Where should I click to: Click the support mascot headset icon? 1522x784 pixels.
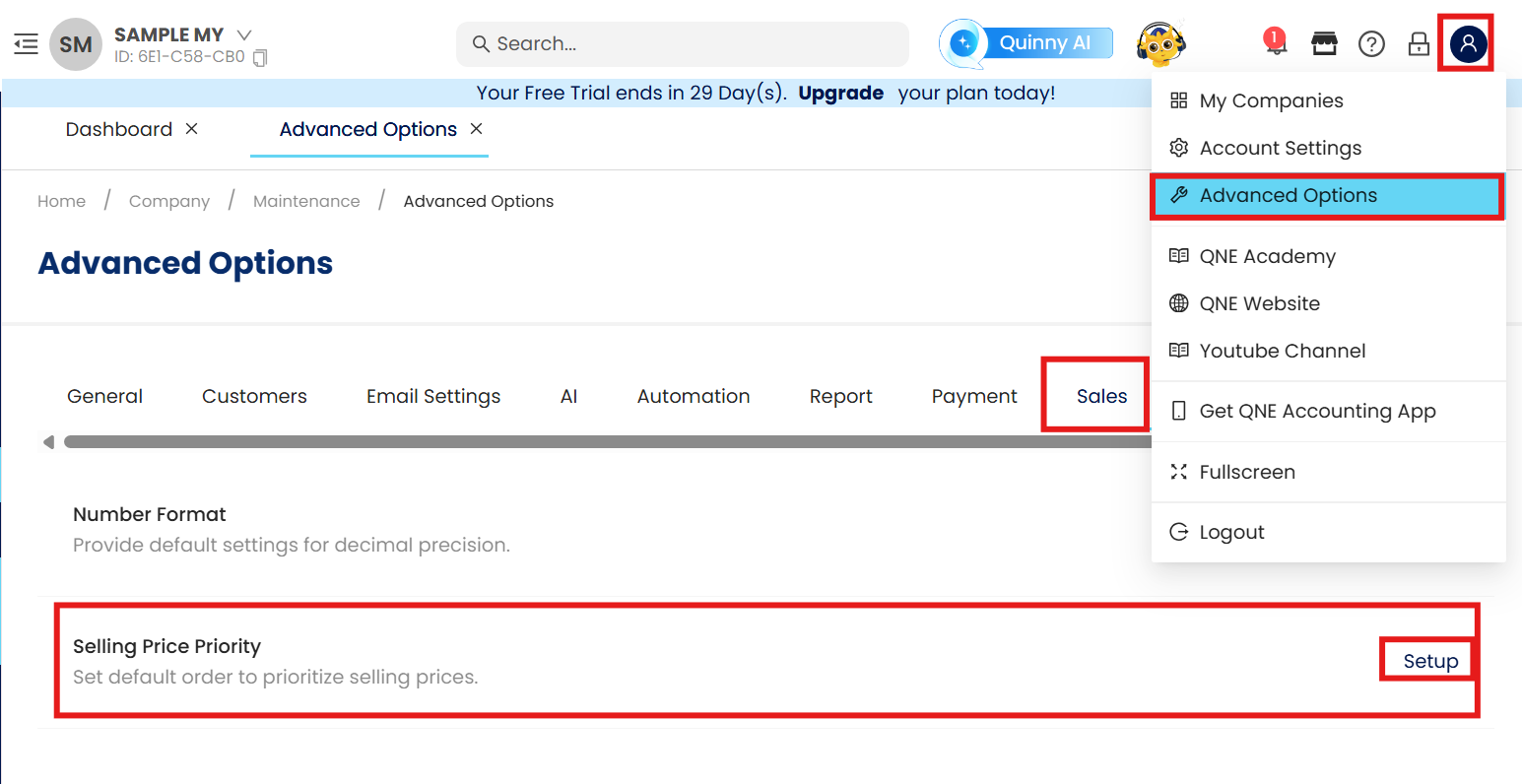[1160, 43]
